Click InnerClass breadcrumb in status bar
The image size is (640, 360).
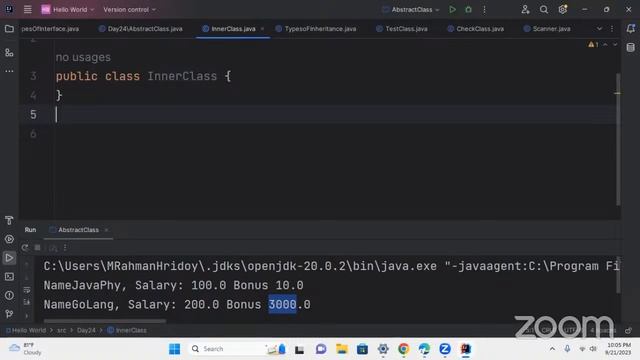pyautogui.click(x=127, y=330)
